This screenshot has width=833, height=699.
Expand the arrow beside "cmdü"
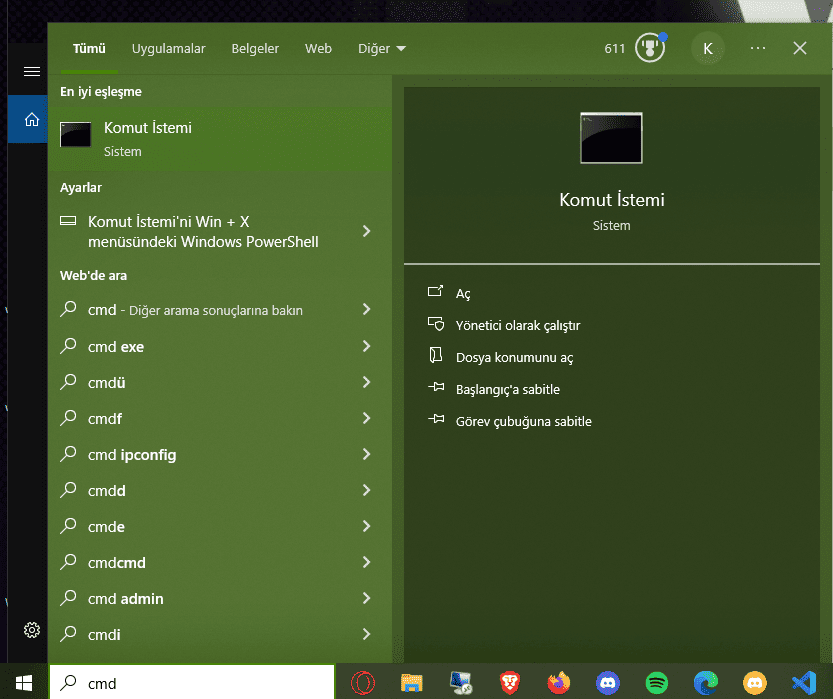(x=367, y=382)
